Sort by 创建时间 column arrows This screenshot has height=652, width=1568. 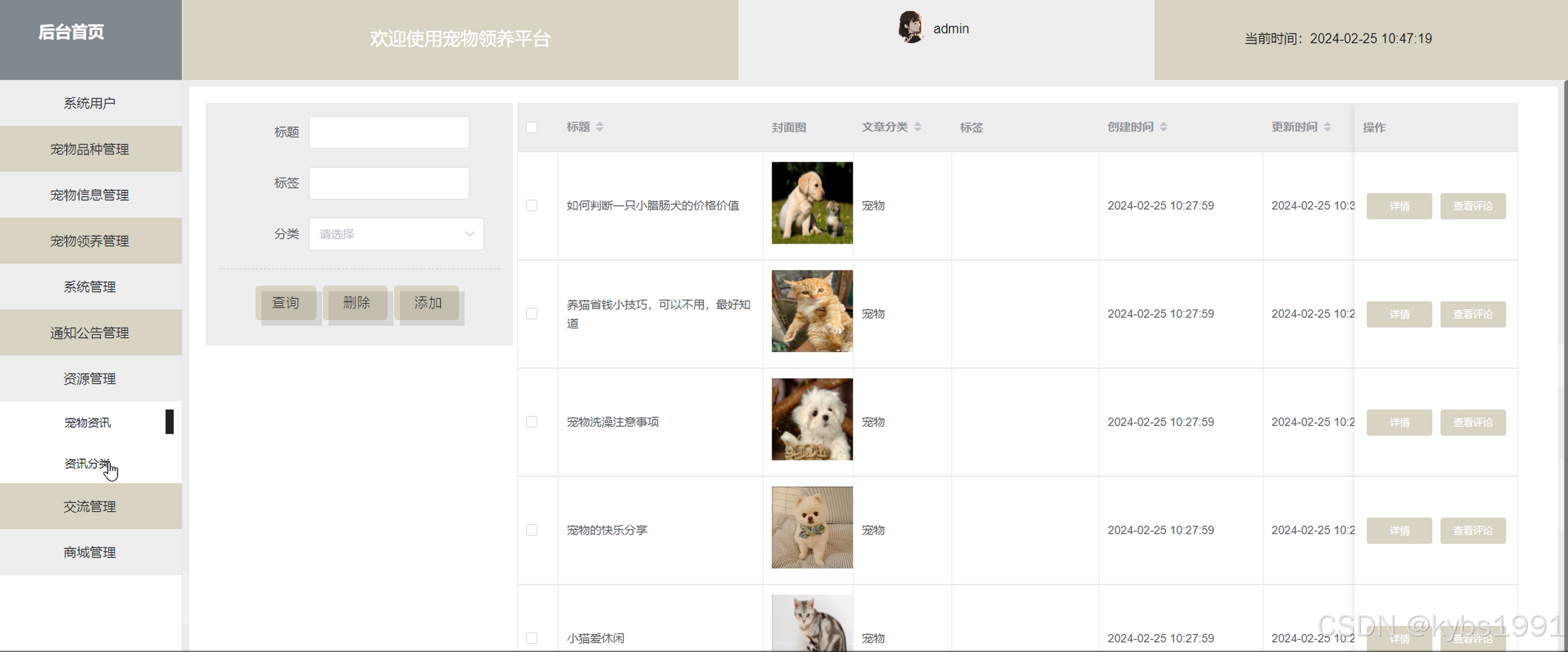coord(1163,127)
